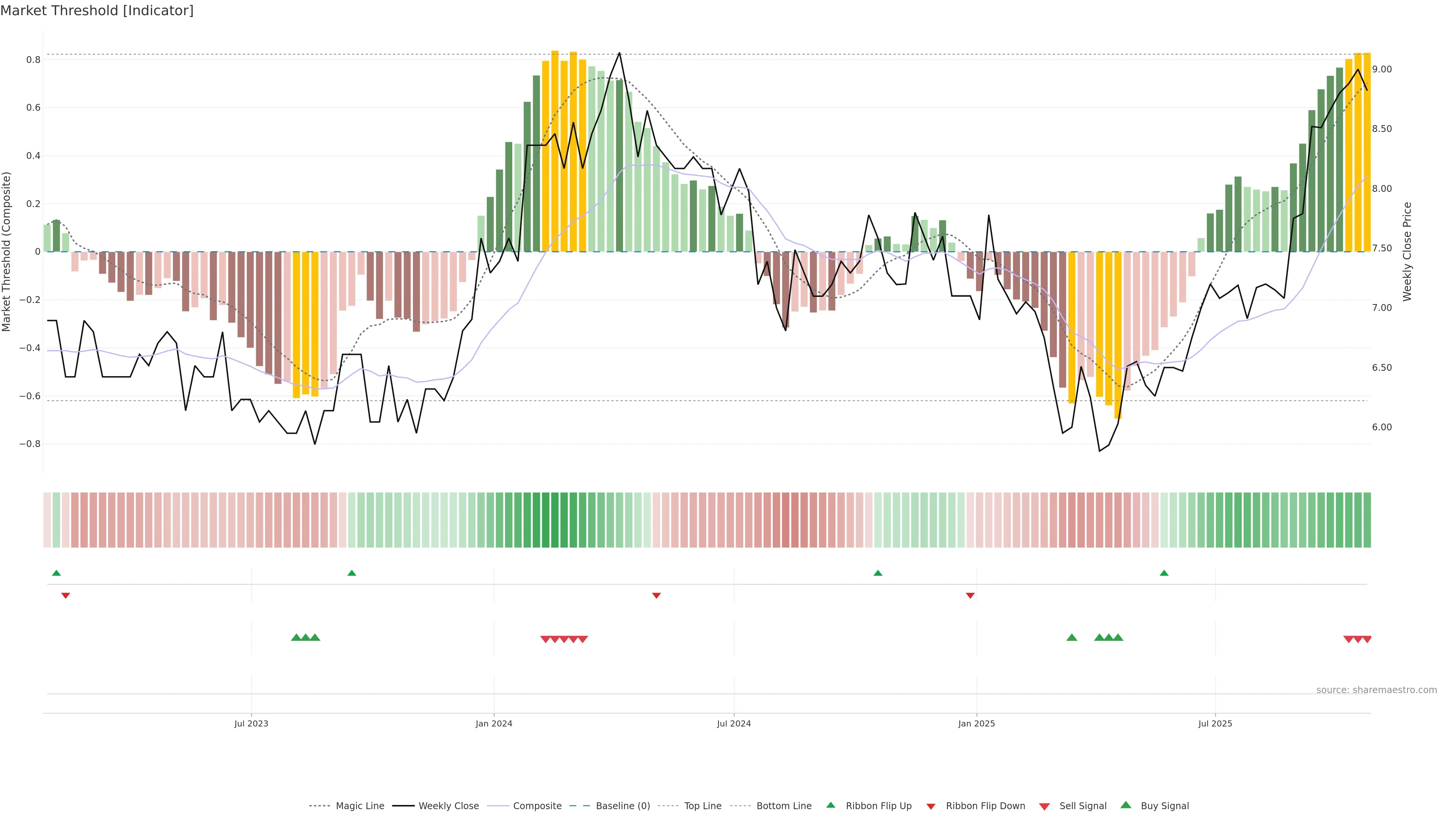Viewport: 1456px width, 819px height.
Task: Click the leftmost Ribbon Flip Up chart marker
Action: tap(56, 573)
